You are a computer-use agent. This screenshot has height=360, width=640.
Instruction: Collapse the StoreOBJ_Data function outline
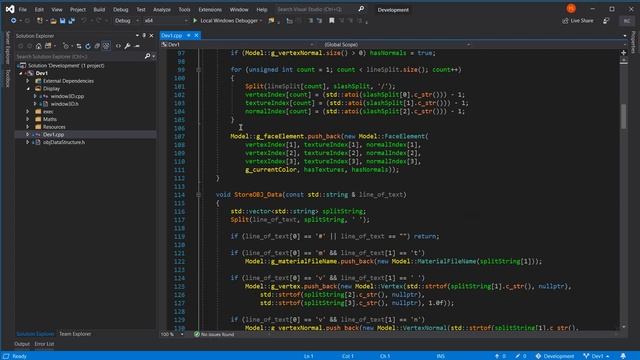pyautogui.click(x=198, y=195)
